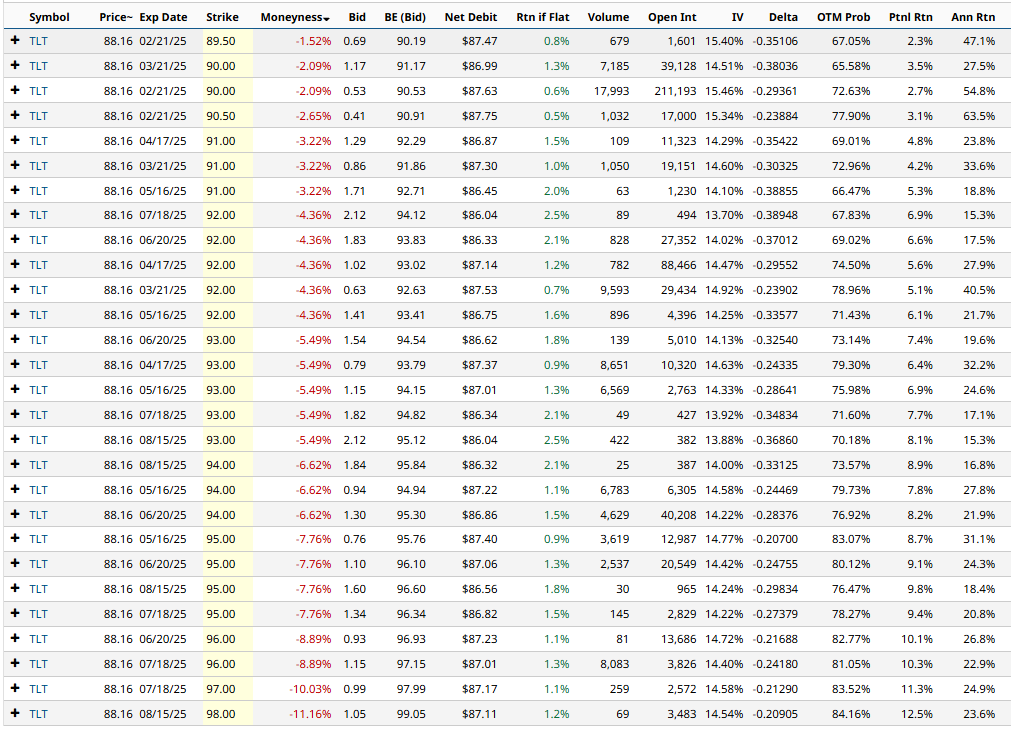This screenshot has height=731, width=1011.
Task: Click volume value 17,993
Action: [x=611, y=91]
